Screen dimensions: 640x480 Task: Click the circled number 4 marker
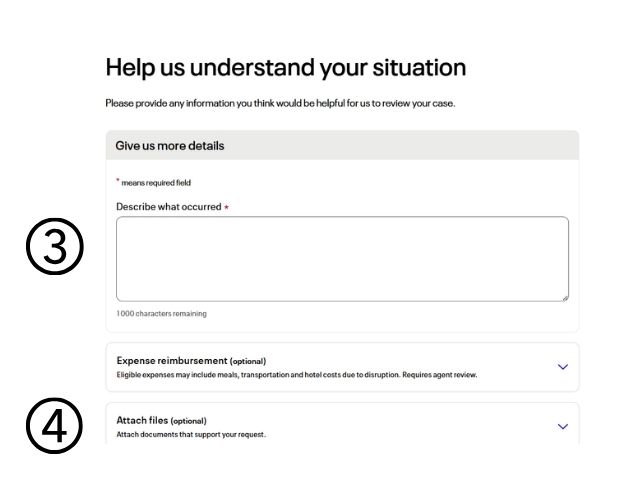coord(54,426)
